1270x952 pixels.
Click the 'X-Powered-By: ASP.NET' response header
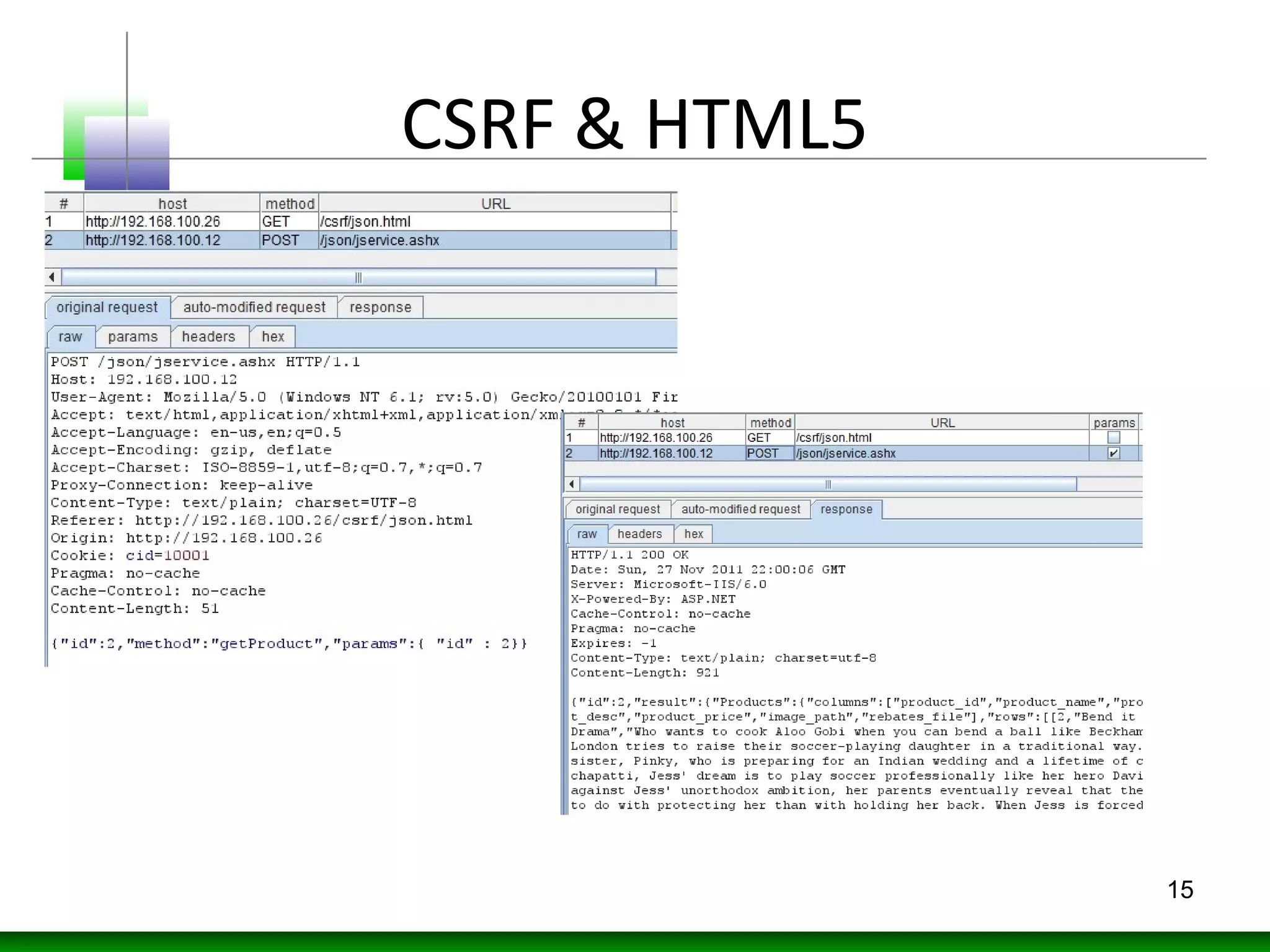(653, 599)
